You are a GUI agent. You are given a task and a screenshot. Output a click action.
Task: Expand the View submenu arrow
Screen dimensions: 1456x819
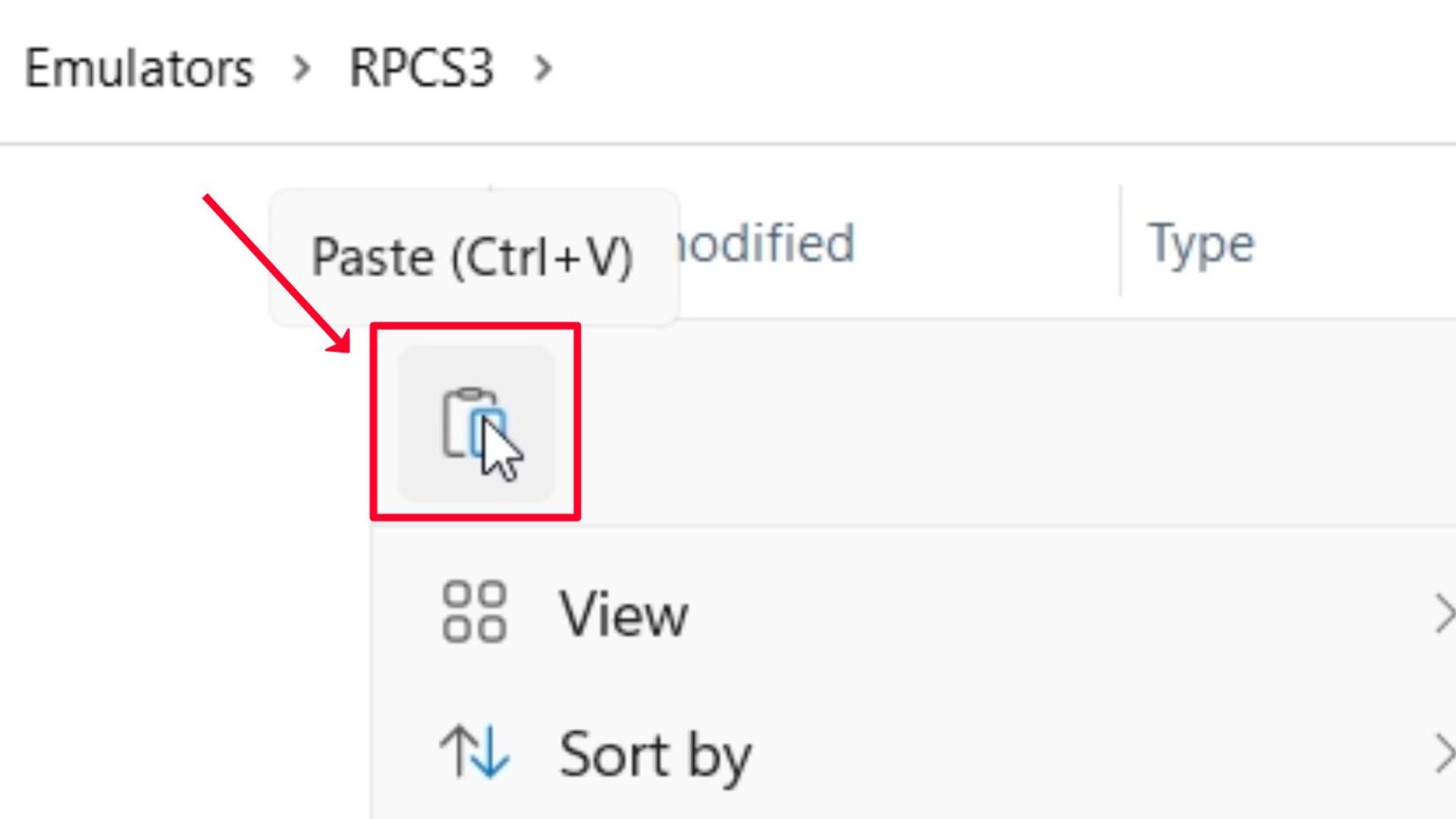(1443, 614)
